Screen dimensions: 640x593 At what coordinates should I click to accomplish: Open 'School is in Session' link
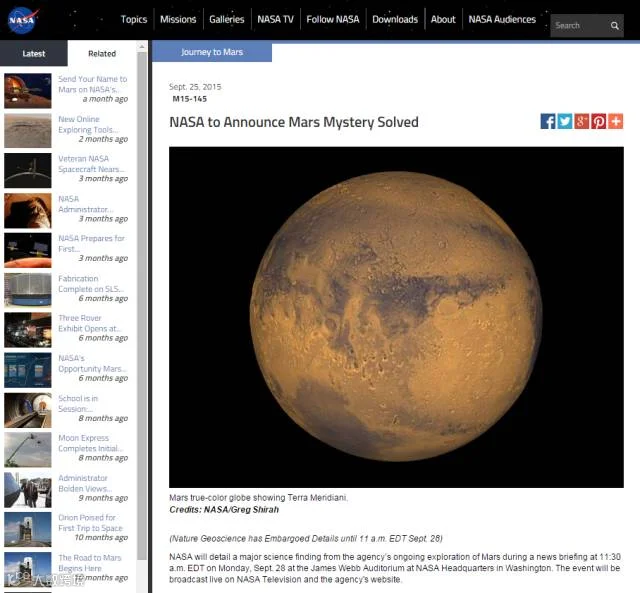(78, 403)
